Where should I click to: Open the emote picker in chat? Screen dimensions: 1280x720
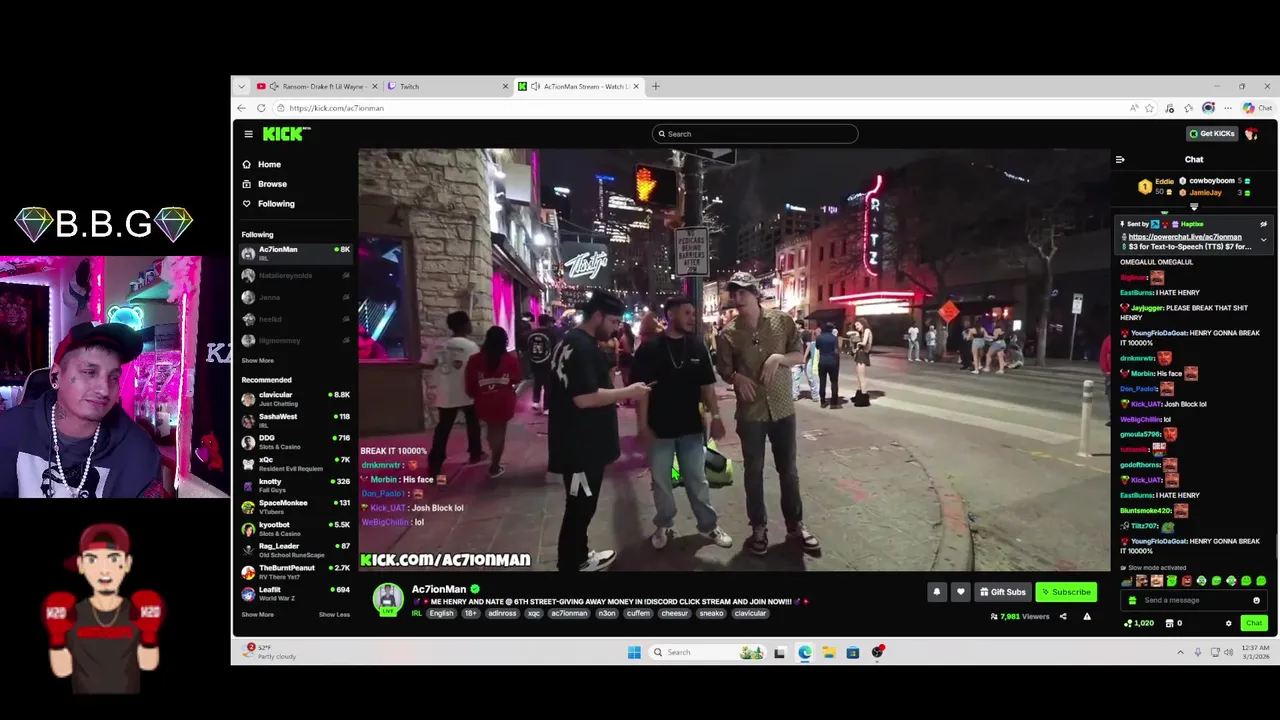[1256, 601]
